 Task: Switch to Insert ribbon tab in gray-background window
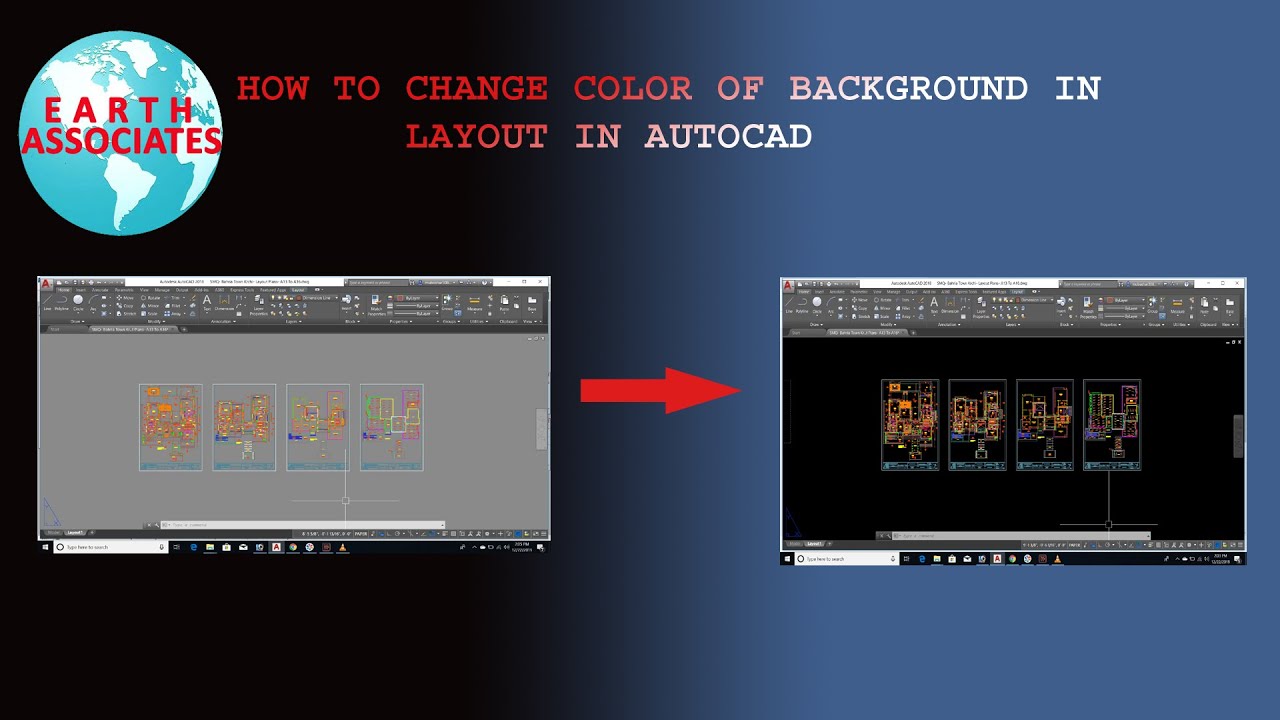[x=81, y=290]
